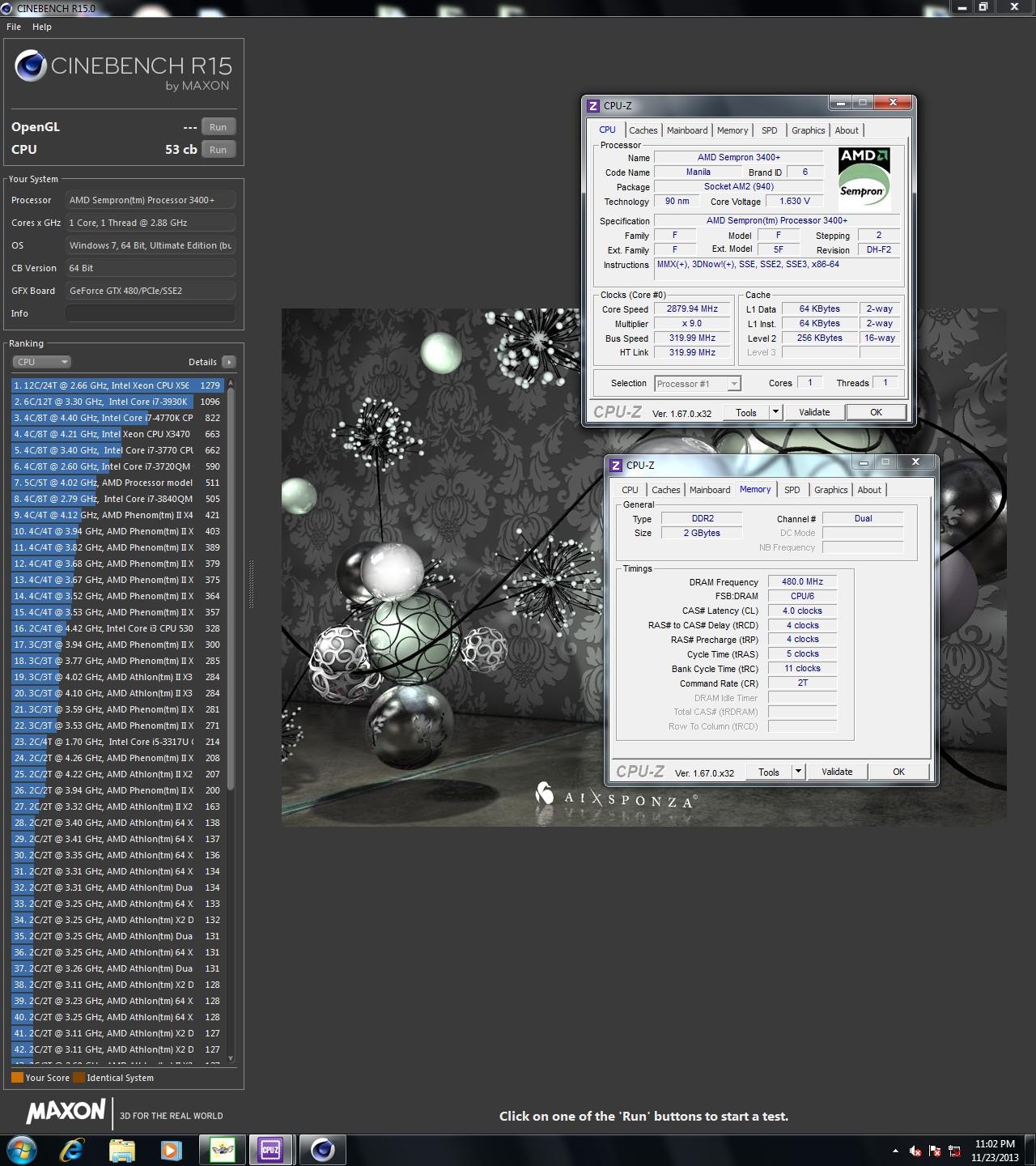Run the CPU benchmark
The height and width of the screenshot is (1166, 1036).
click(x=219, y=150)
